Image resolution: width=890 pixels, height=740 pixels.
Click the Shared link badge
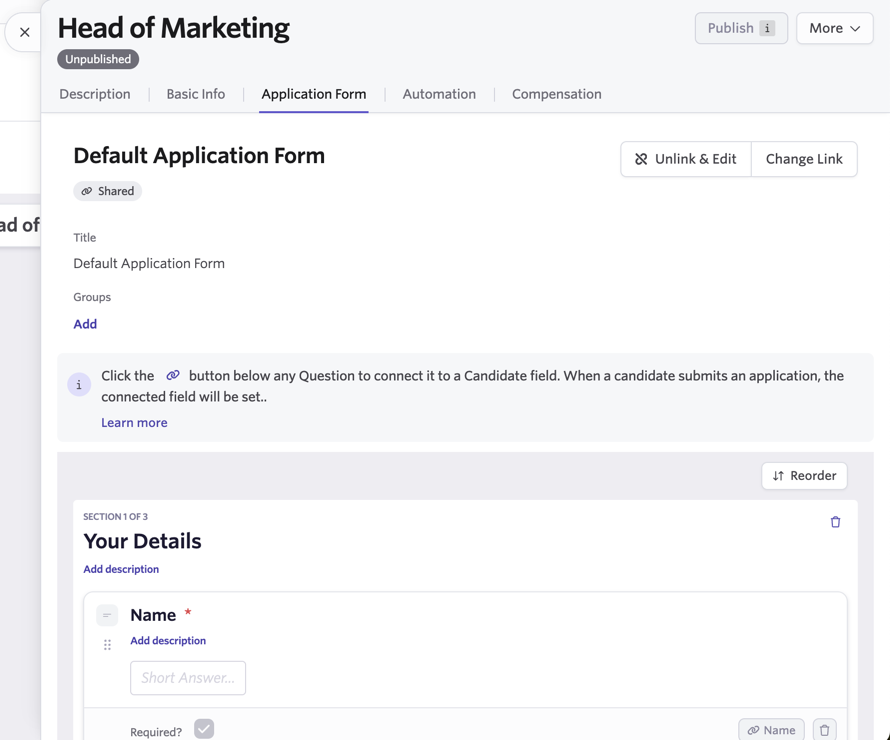coord(107,191)
